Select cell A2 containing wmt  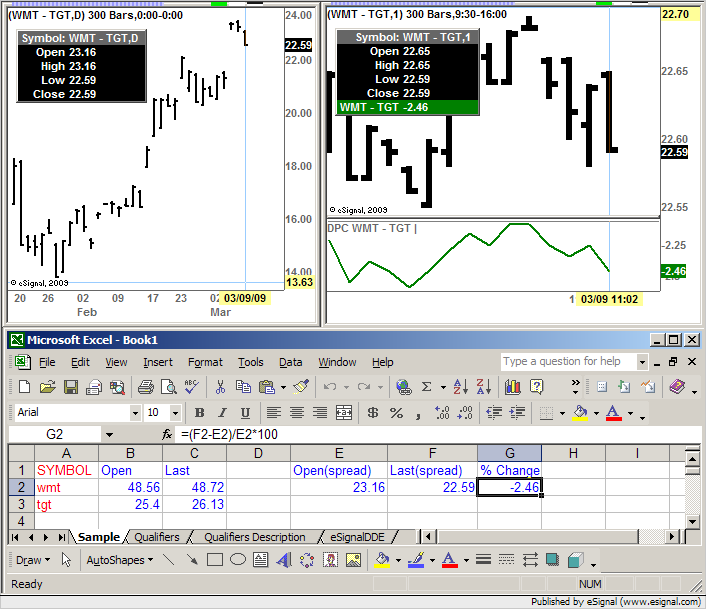[x=66, y=487]
